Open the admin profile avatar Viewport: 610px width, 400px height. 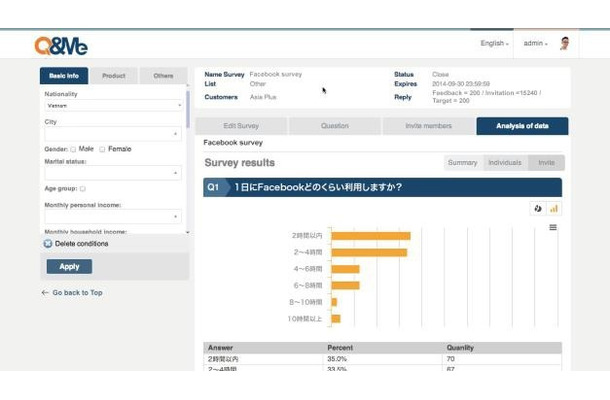[565, 43]
